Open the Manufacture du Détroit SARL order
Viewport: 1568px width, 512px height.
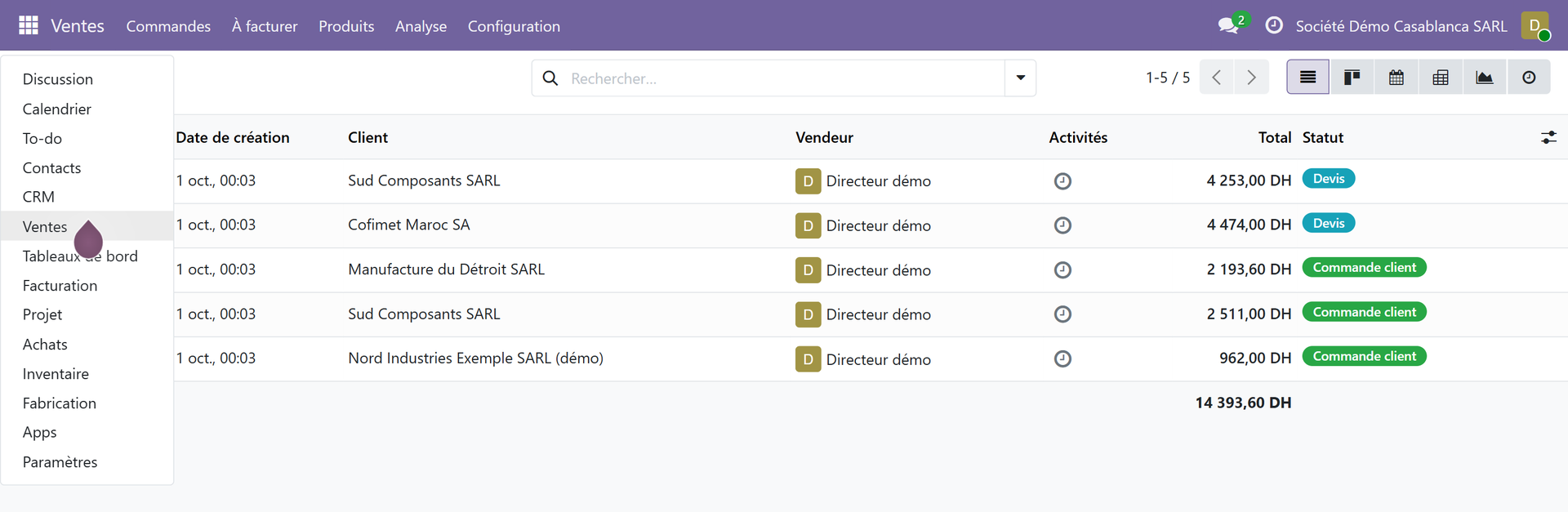[x=446, y=269]
